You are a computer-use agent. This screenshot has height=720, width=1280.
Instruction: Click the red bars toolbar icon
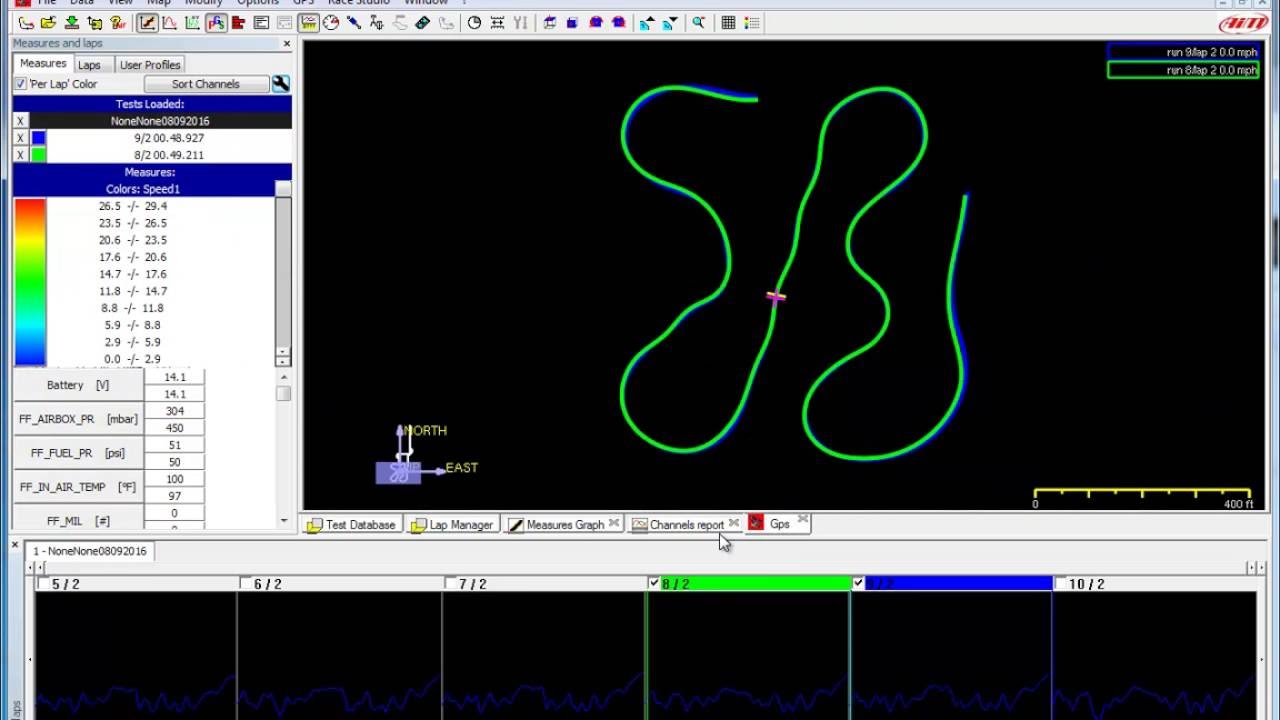coord(238,22)
